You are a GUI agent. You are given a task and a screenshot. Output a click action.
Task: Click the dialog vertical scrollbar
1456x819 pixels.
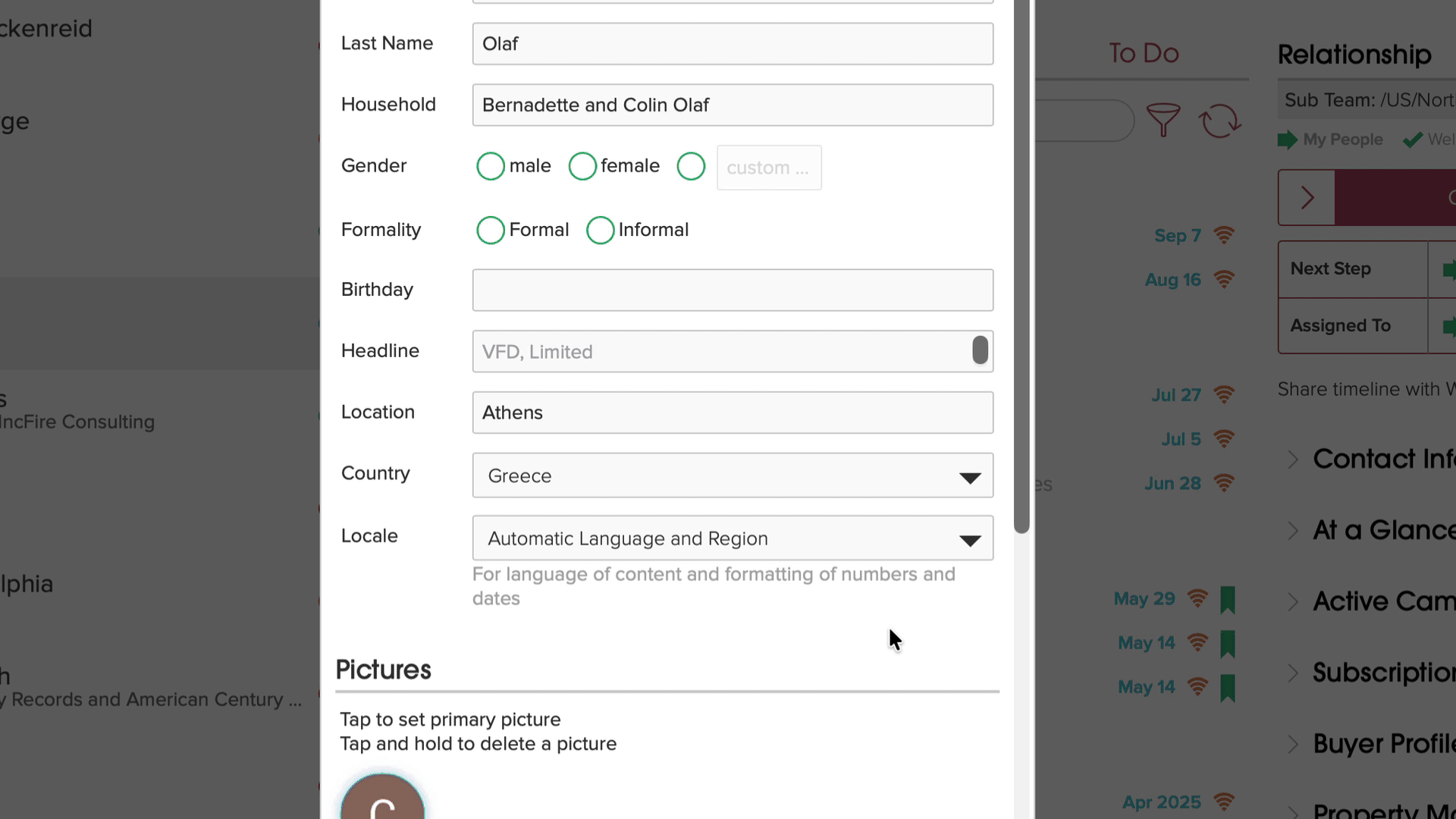pos(1021,265)
